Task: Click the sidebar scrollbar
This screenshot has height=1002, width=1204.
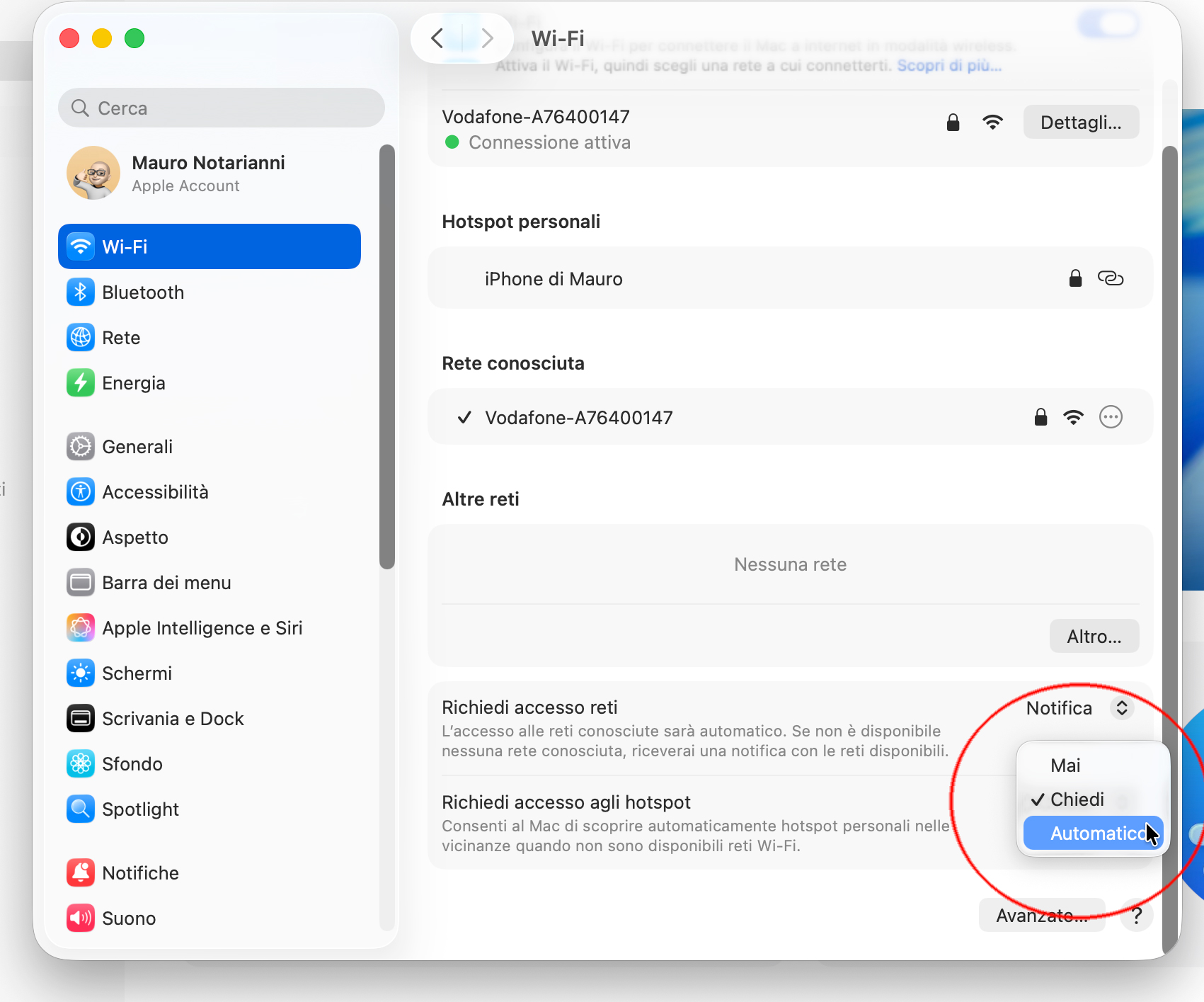Action: (386, 357)
